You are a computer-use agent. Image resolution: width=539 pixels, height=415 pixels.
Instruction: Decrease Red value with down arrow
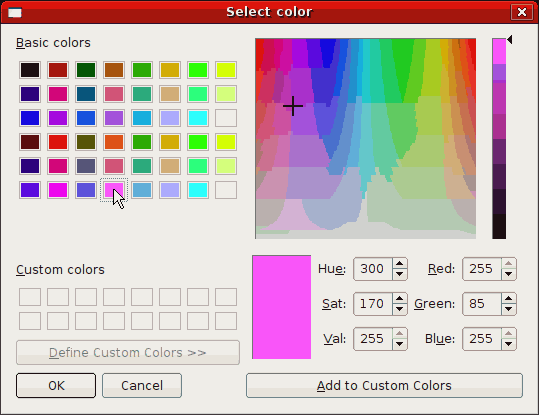coord(508,274)
